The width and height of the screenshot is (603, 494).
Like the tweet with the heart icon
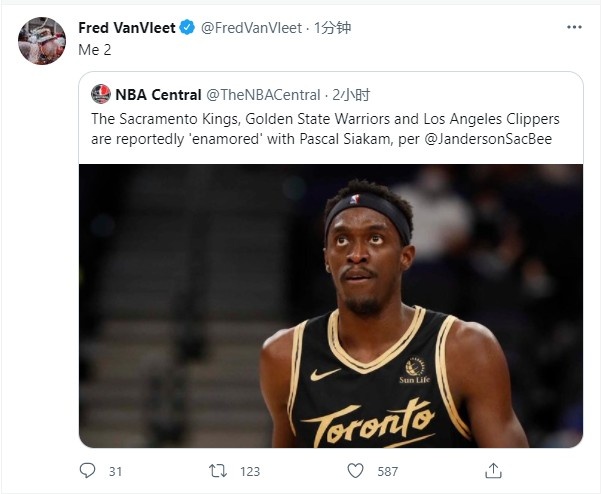(355, 471)
